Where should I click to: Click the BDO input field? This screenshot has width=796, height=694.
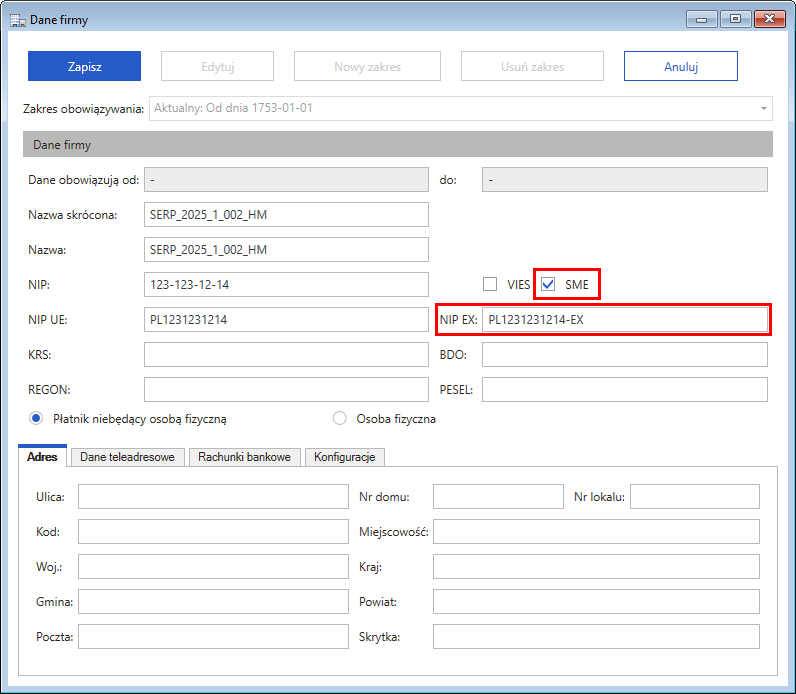click(x=625, y=354)
